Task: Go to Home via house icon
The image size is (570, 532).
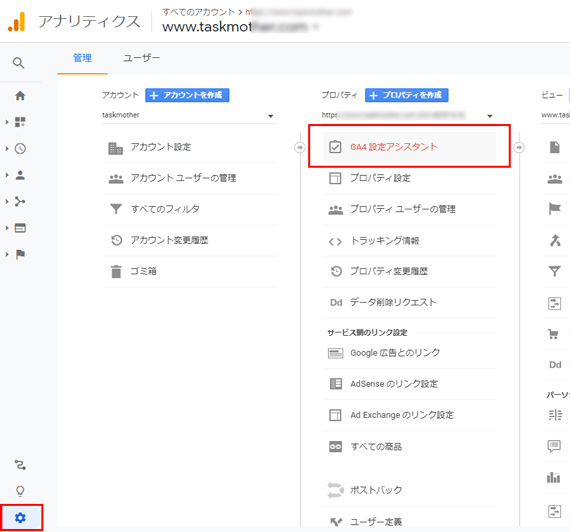Action: (x=20, y=96)
